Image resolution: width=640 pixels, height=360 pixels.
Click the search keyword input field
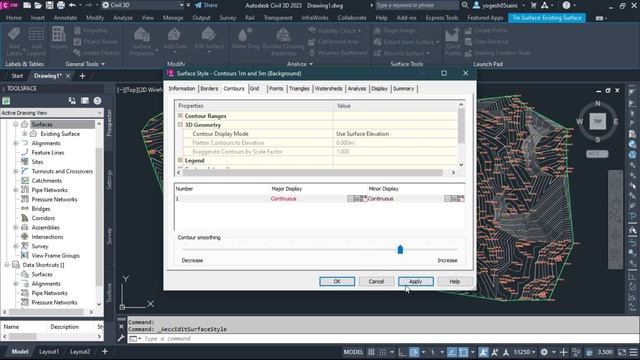pos(416,5)
